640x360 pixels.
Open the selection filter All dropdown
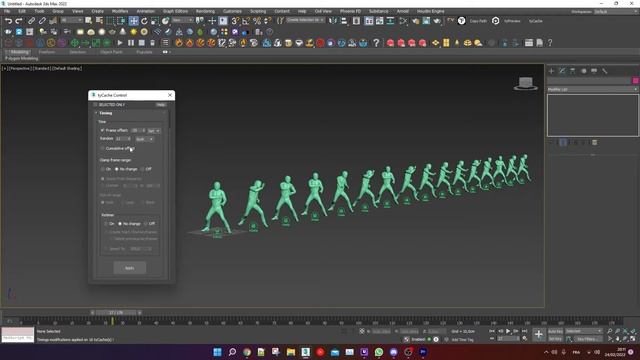(x=72, y=20)
